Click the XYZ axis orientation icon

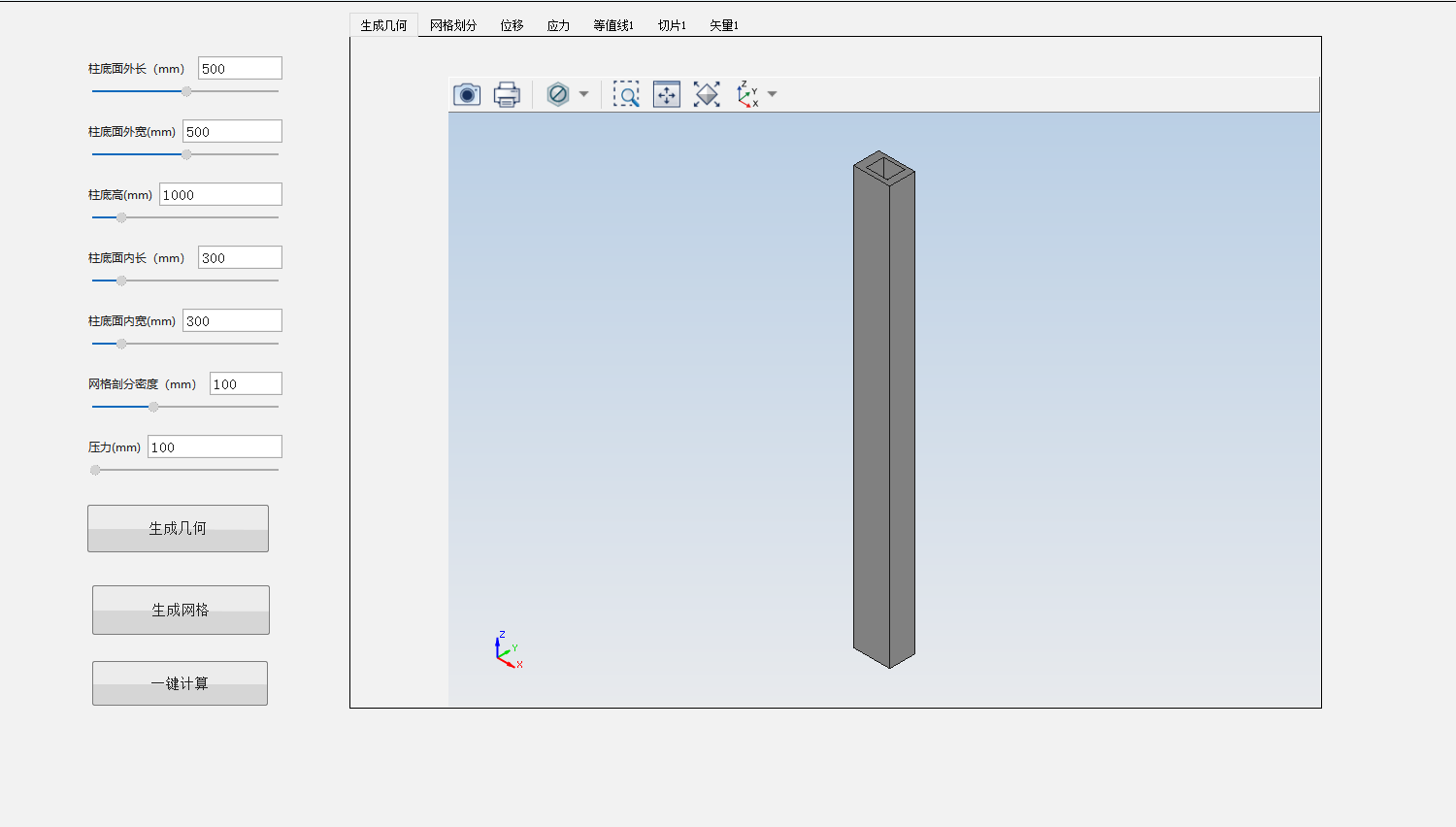tap(747, 94)
